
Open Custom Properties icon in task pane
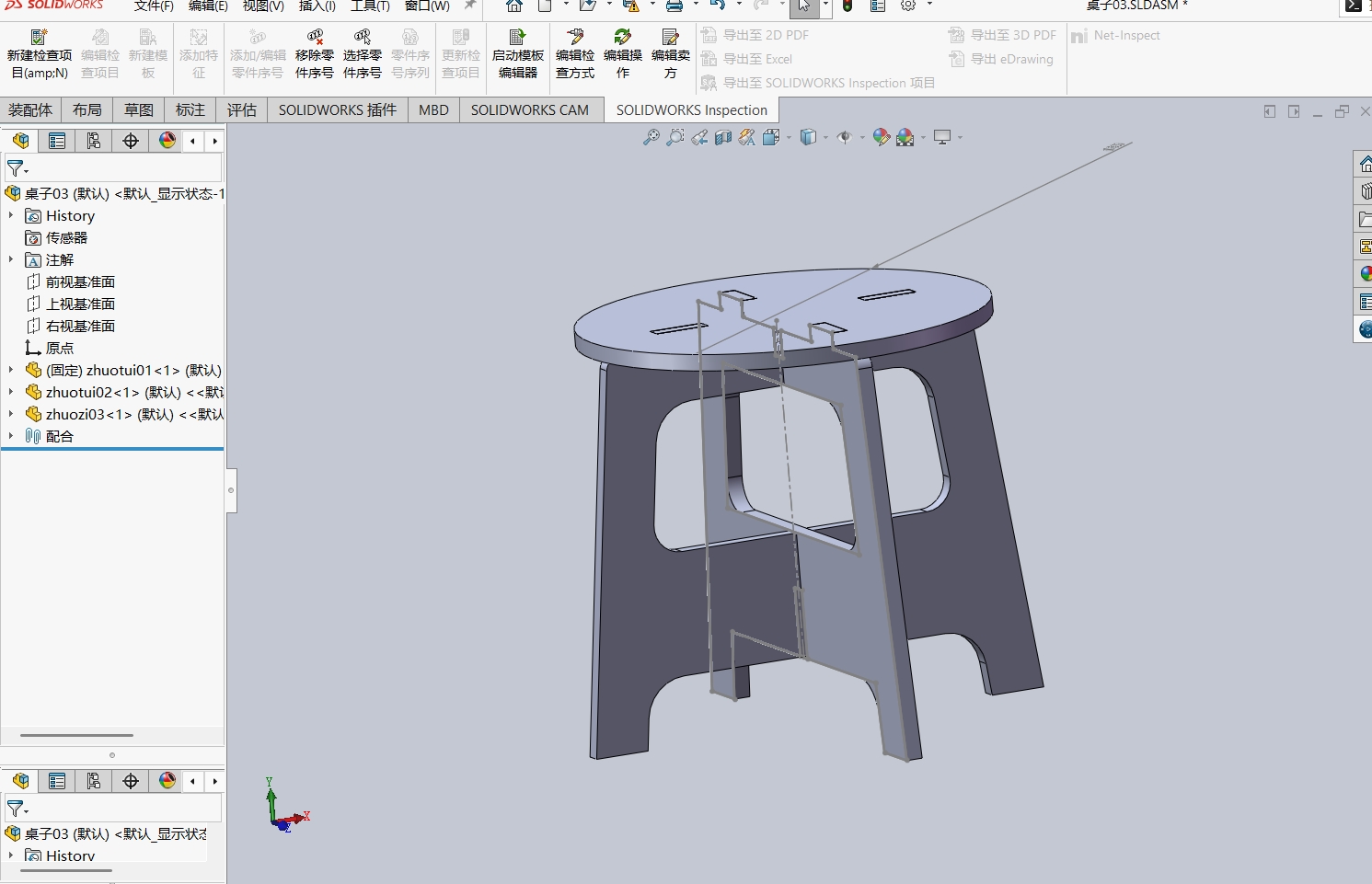tap(1366, 302)
